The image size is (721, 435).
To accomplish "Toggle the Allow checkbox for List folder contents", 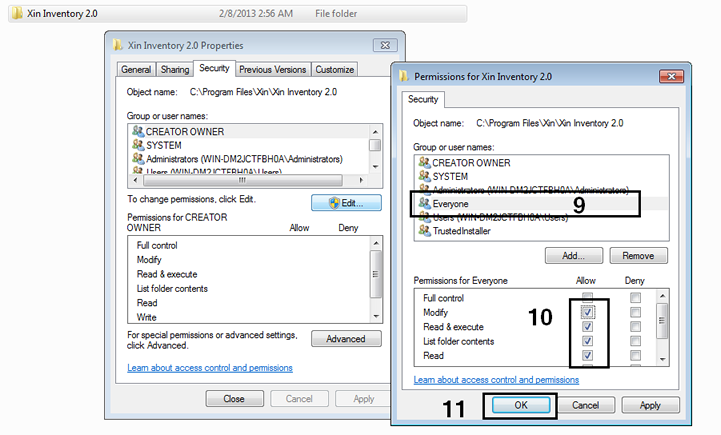I will click(x=587, y=341).
